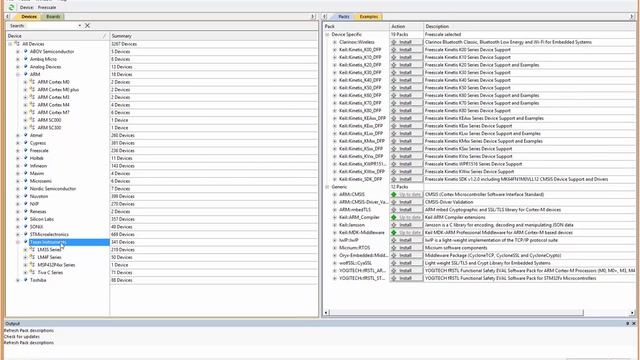Select the Infineon vendor in device tree

(38, 166)
